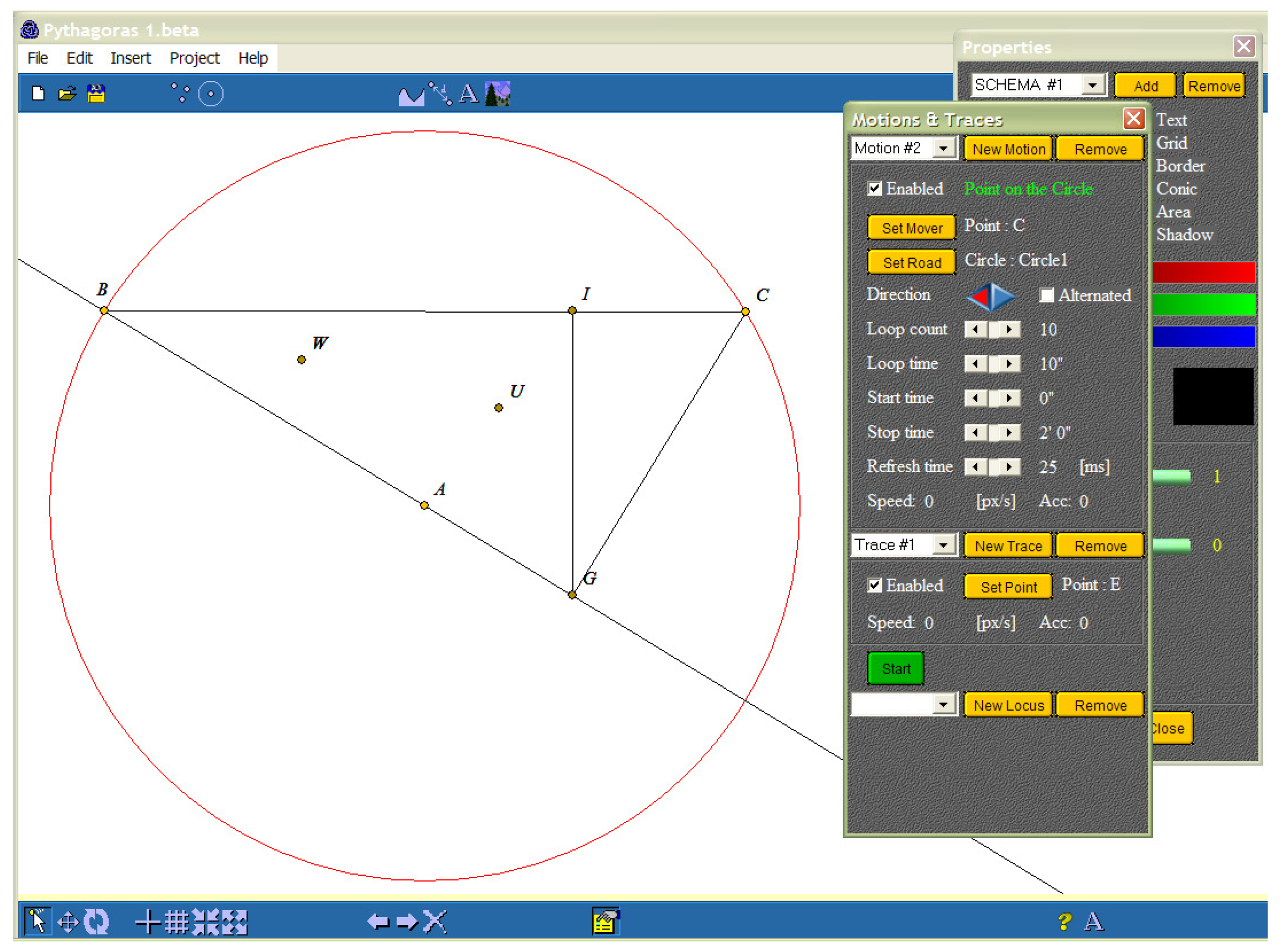Click the zoom out expanding arrows icon

click(x=234, y=922)
